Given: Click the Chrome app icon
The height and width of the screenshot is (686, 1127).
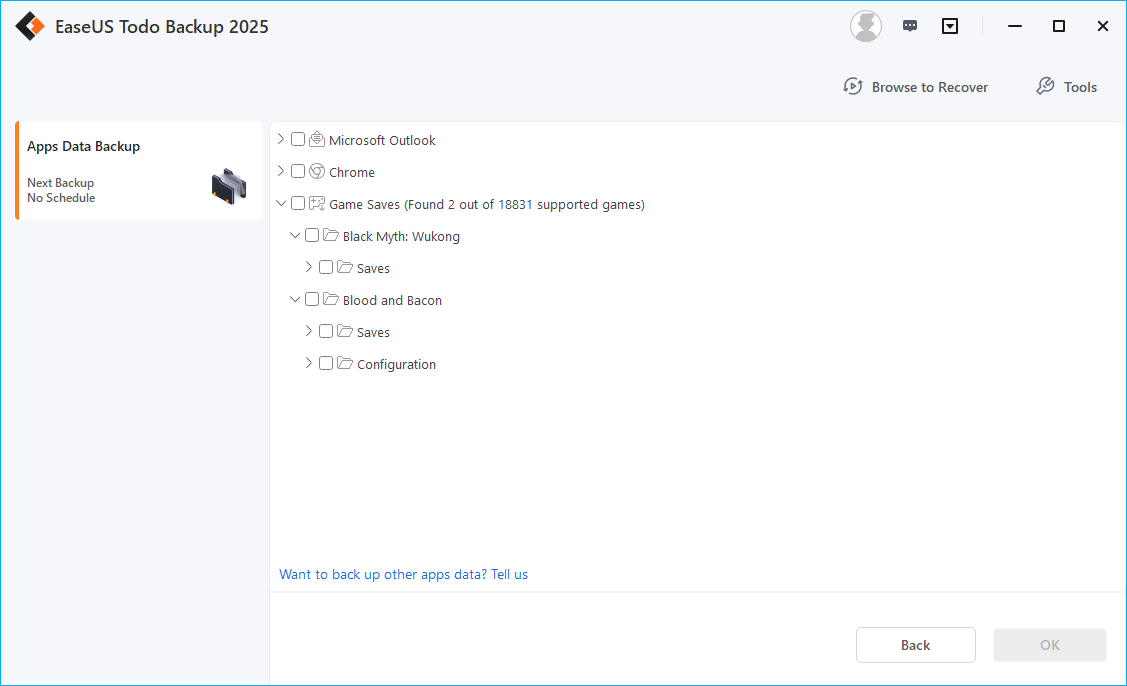Looking at the screenshot, I should 317,171.
